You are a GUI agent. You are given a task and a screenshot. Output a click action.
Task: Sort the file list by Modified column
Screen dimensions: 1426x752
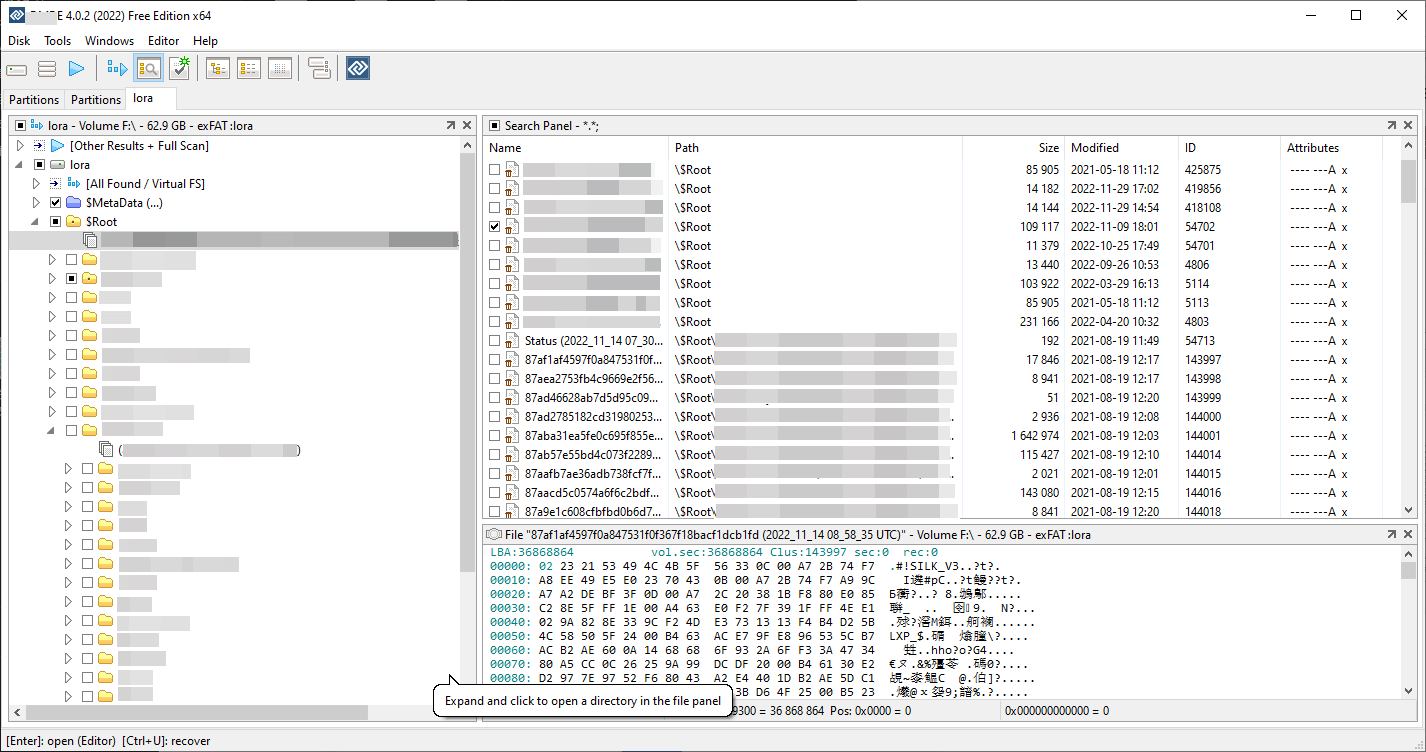(1095, 148)
